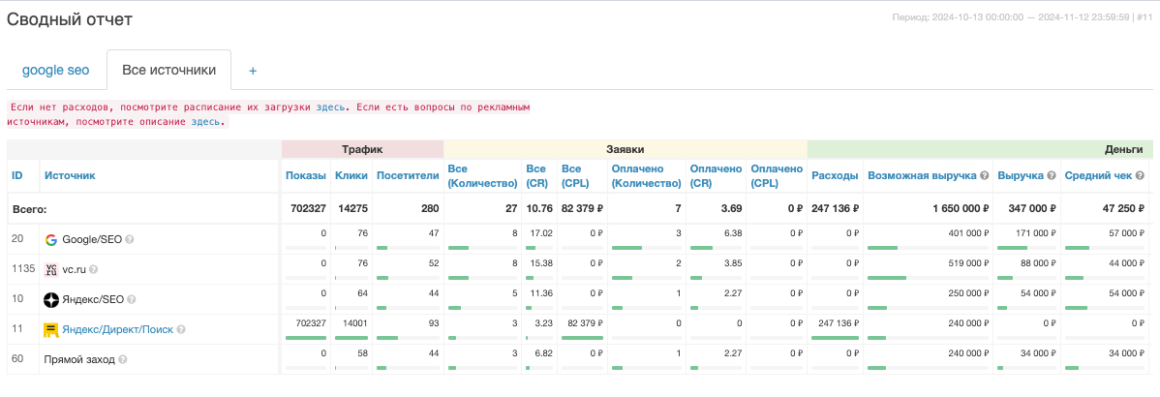Sort by Оплачено (CPL) column header
The width and height of the screenshot is (1160, 397).
pyautogui.click(x=776, y=176)
